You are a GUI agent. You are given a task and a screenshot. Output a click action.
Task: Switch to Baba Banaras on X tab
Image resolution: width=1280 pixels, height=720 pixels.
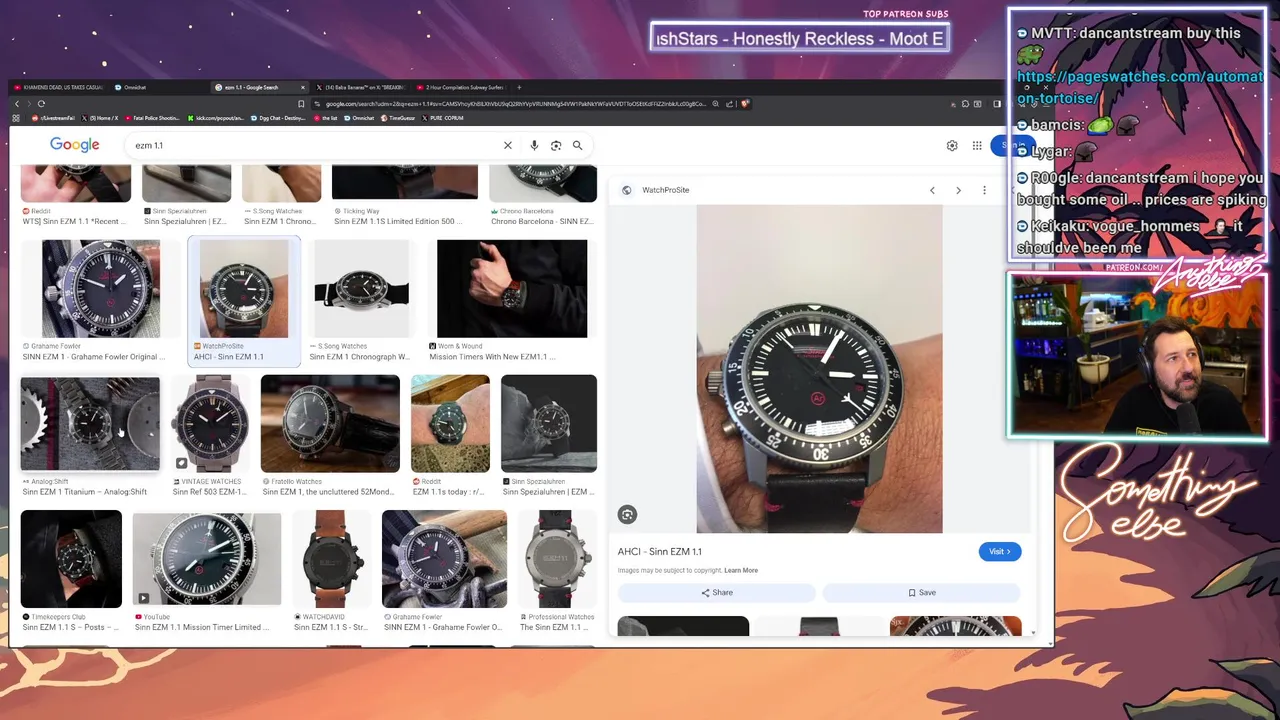click(x=358, y=88)
